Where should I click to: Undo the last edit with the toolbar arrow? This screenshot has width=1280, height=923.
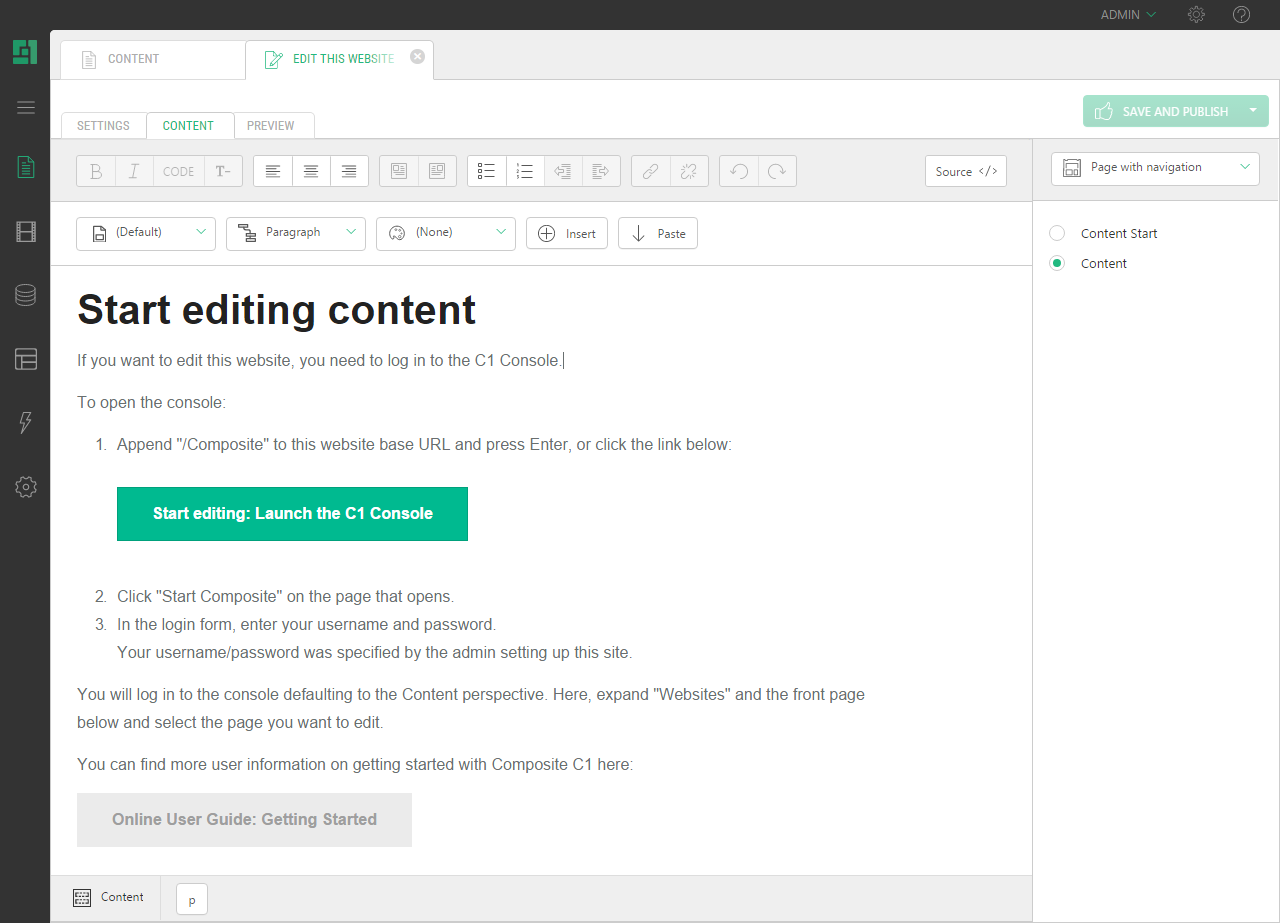(x=739, y=171)
